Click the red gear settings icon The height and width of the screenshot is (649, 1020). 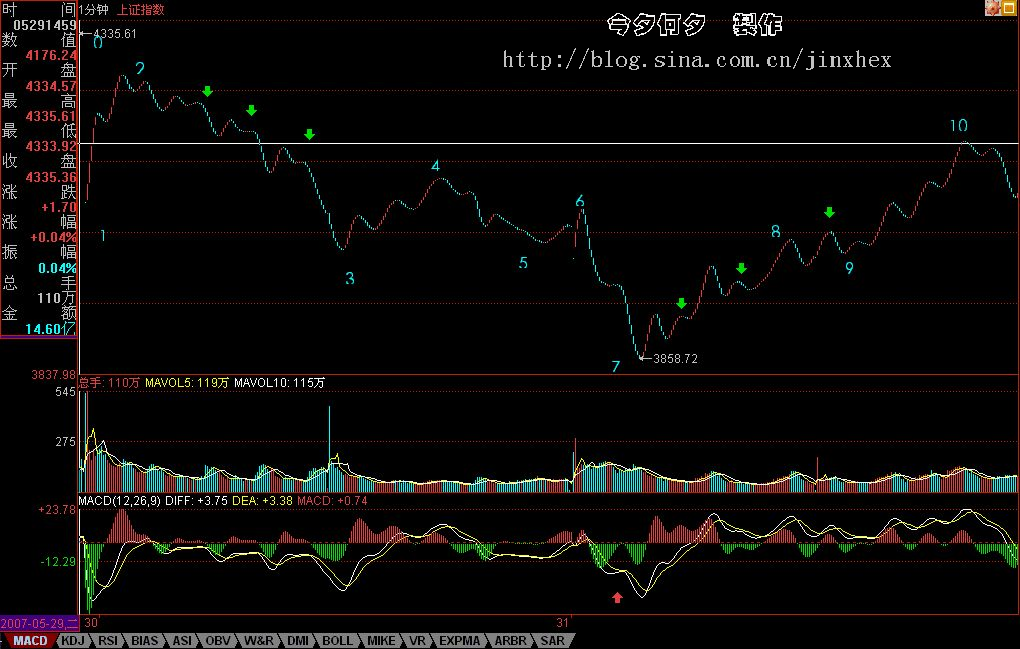pyautogui.click(x=993, y=8)
